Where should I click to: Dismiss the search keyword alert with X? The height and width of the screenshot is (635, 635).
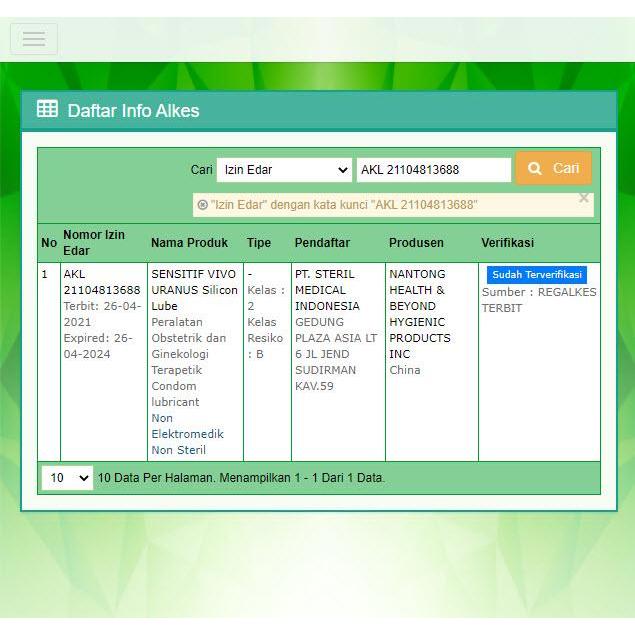(x=584, y=198)
